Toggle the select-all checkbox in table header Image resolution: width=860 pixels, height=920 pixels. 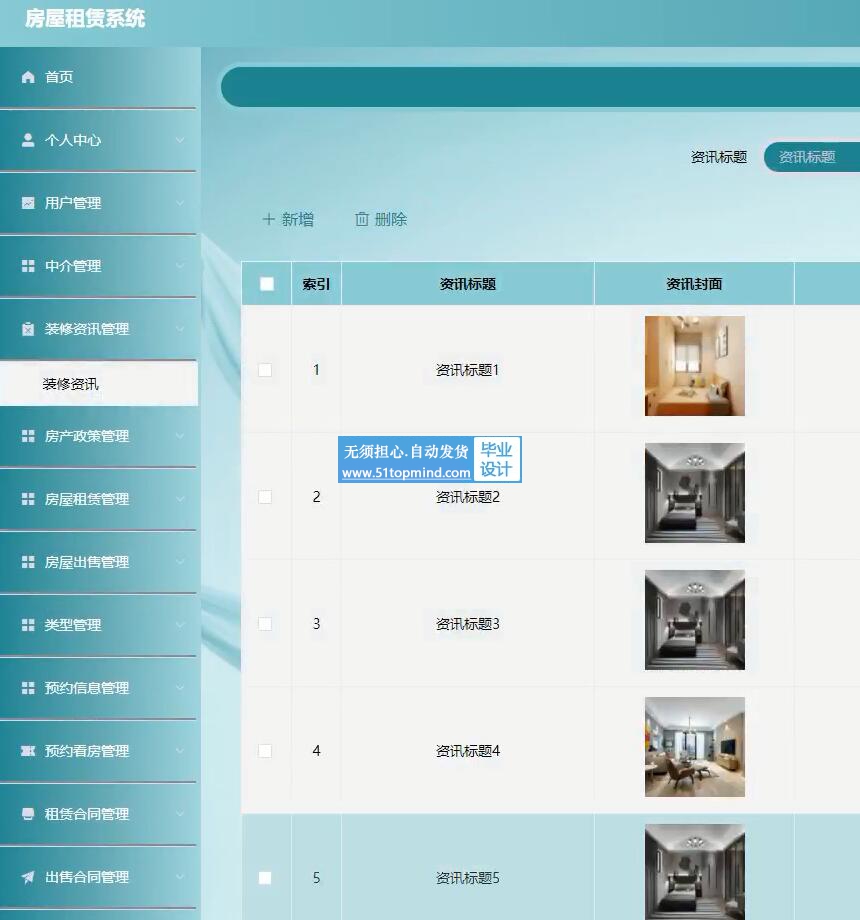coord(267,284)
